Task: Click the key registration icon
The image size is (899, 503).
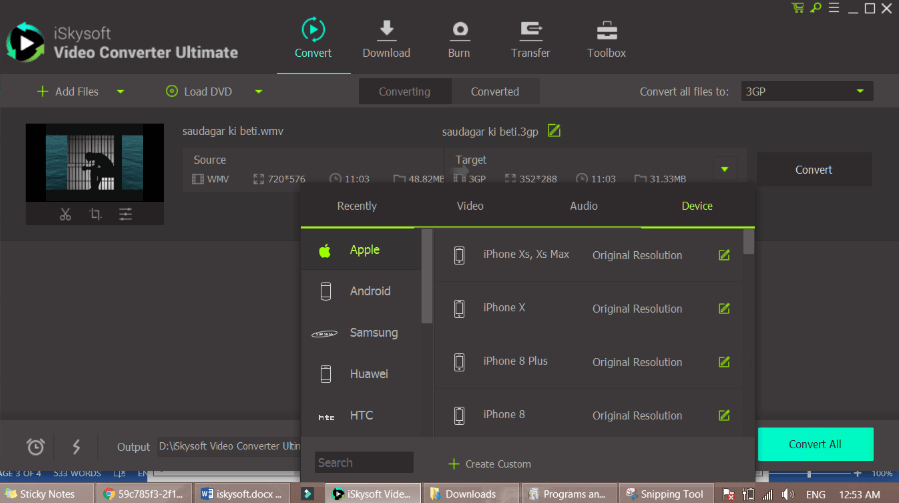Action: click(815, 8)
